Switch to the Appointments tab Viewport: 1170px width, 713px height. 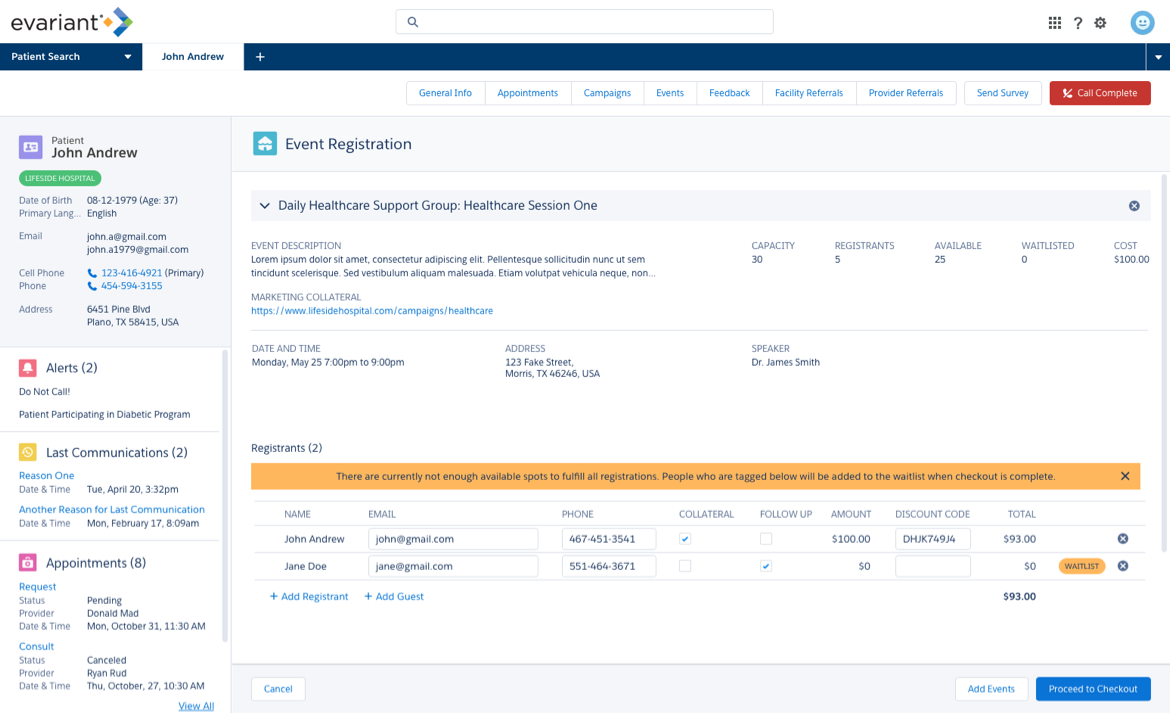527,93
